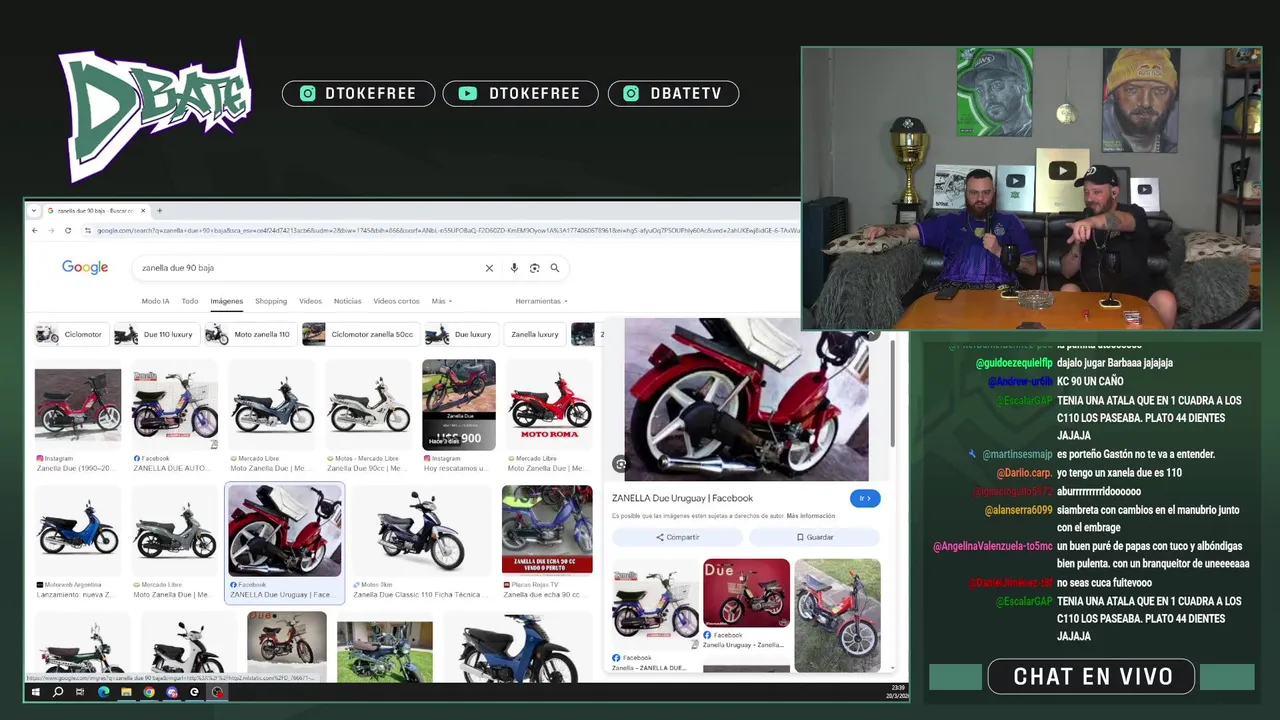
Task: Open the DTOKEFREE Instagram badge
Action: [358, 93]
